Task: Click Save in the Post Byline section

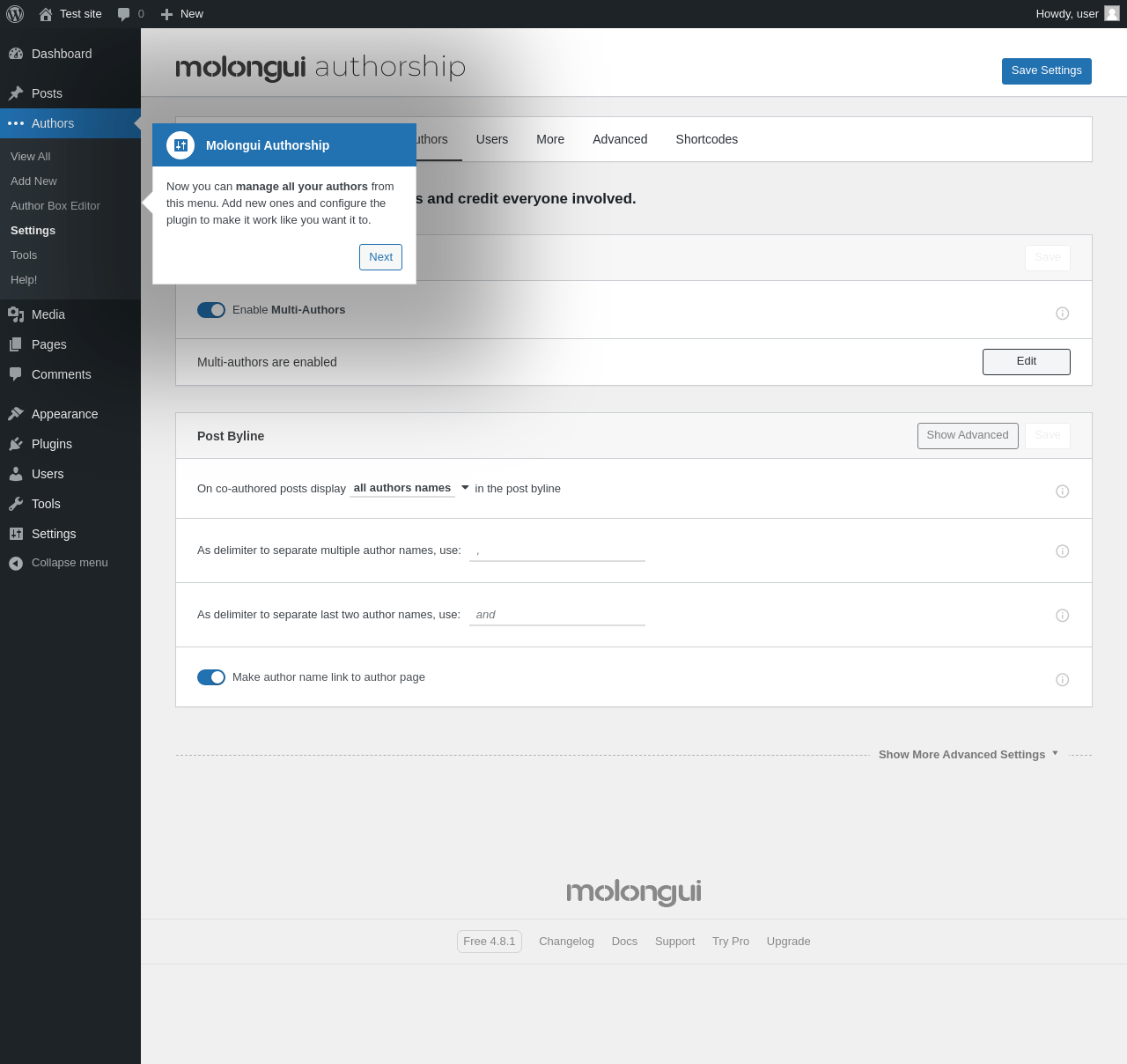Action: (x=1048, y=436)
